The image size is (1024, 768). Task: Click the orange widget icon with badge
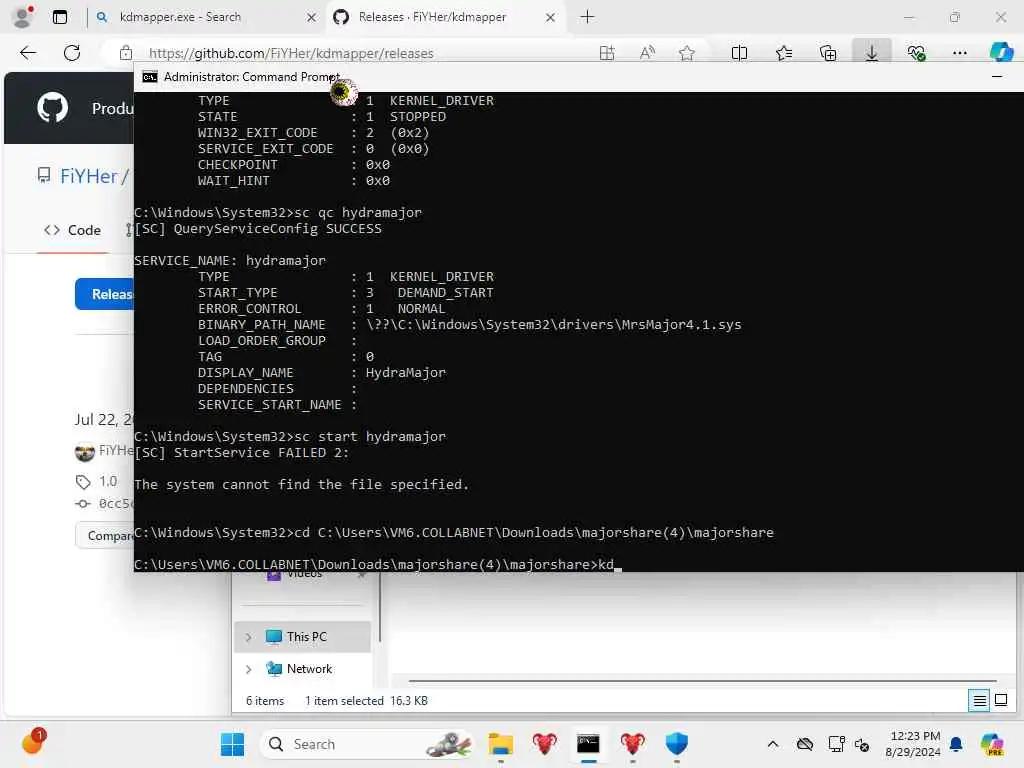point(33,742)
